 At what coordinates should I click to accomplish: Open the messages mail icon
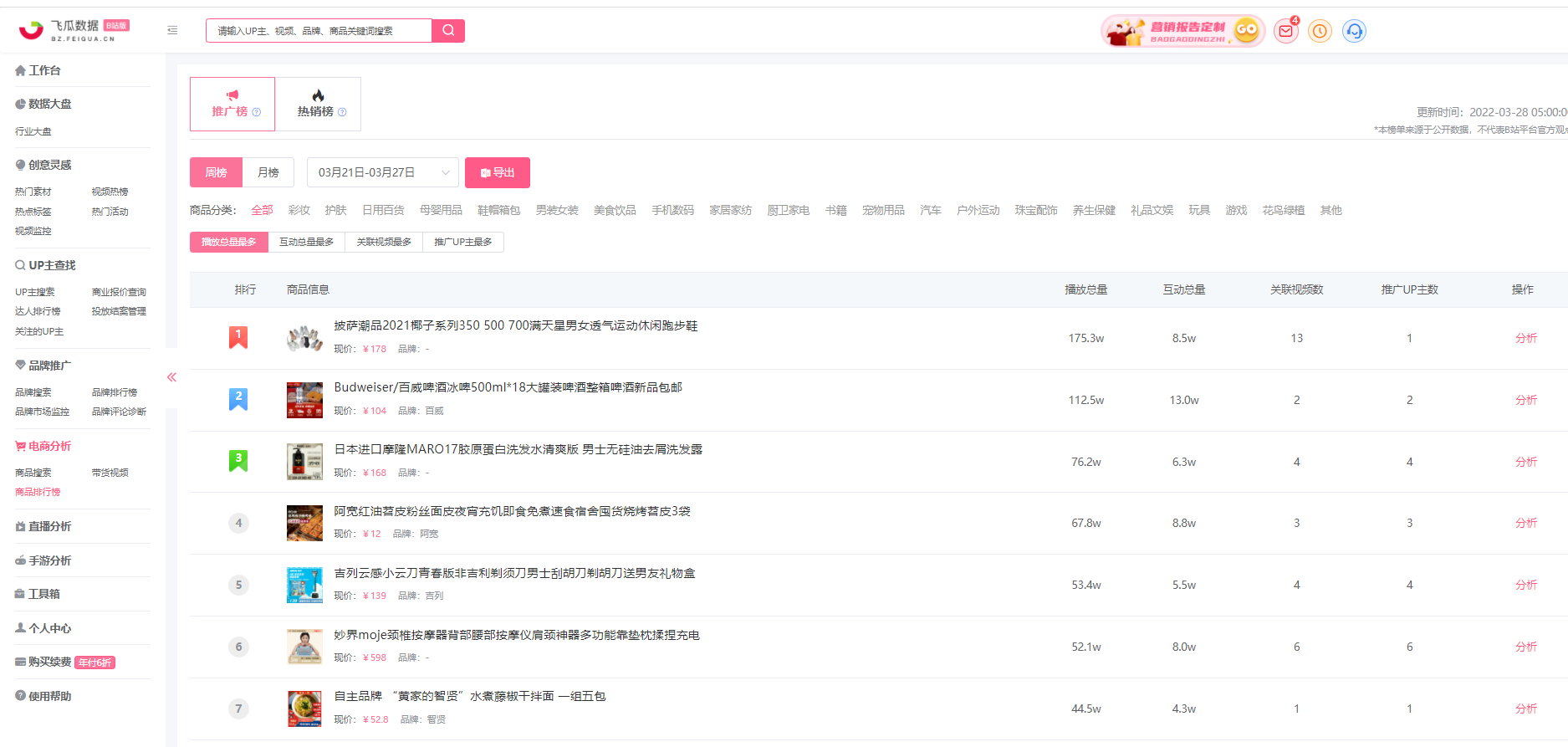click(1286, 31)
